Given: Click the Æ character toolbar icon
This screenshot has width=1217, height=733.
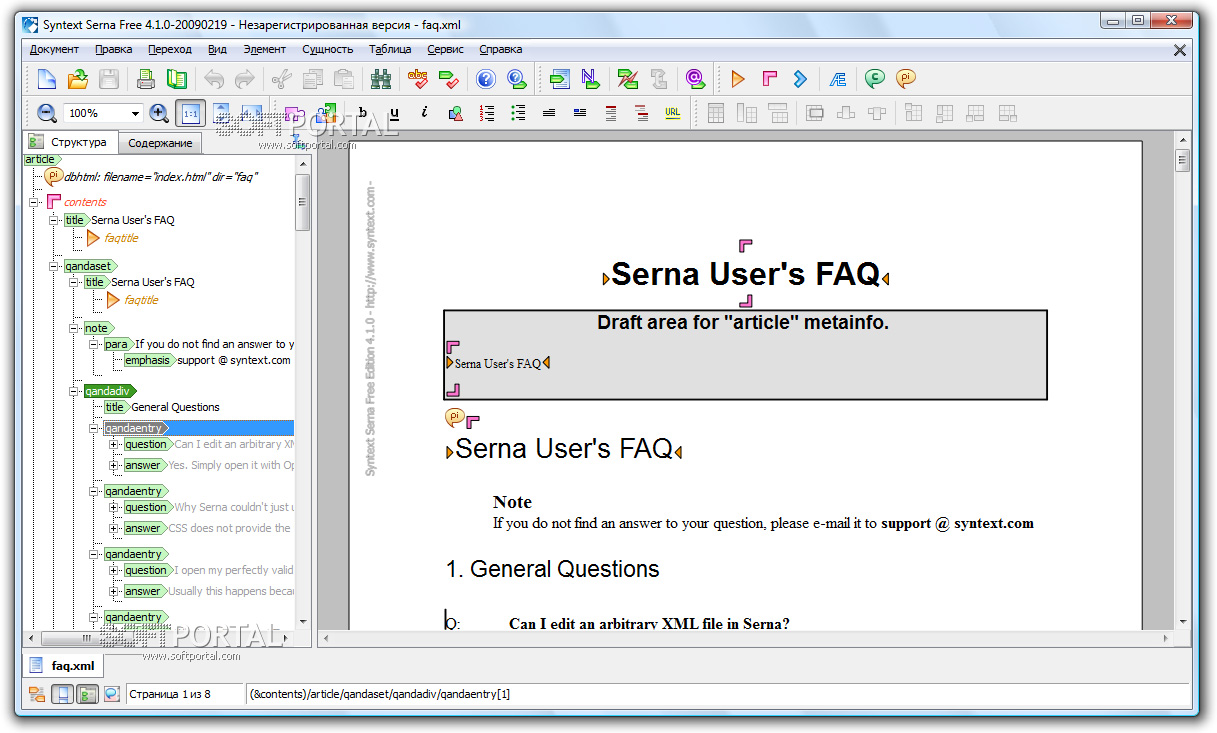Looking at the screenshot, I should [838, 79].
